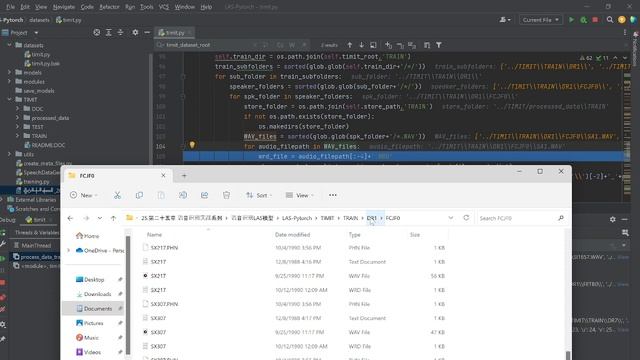Add a new tab in File Explorer
The width and height of the screenshot is (640, 360).
tap(184, 176)
